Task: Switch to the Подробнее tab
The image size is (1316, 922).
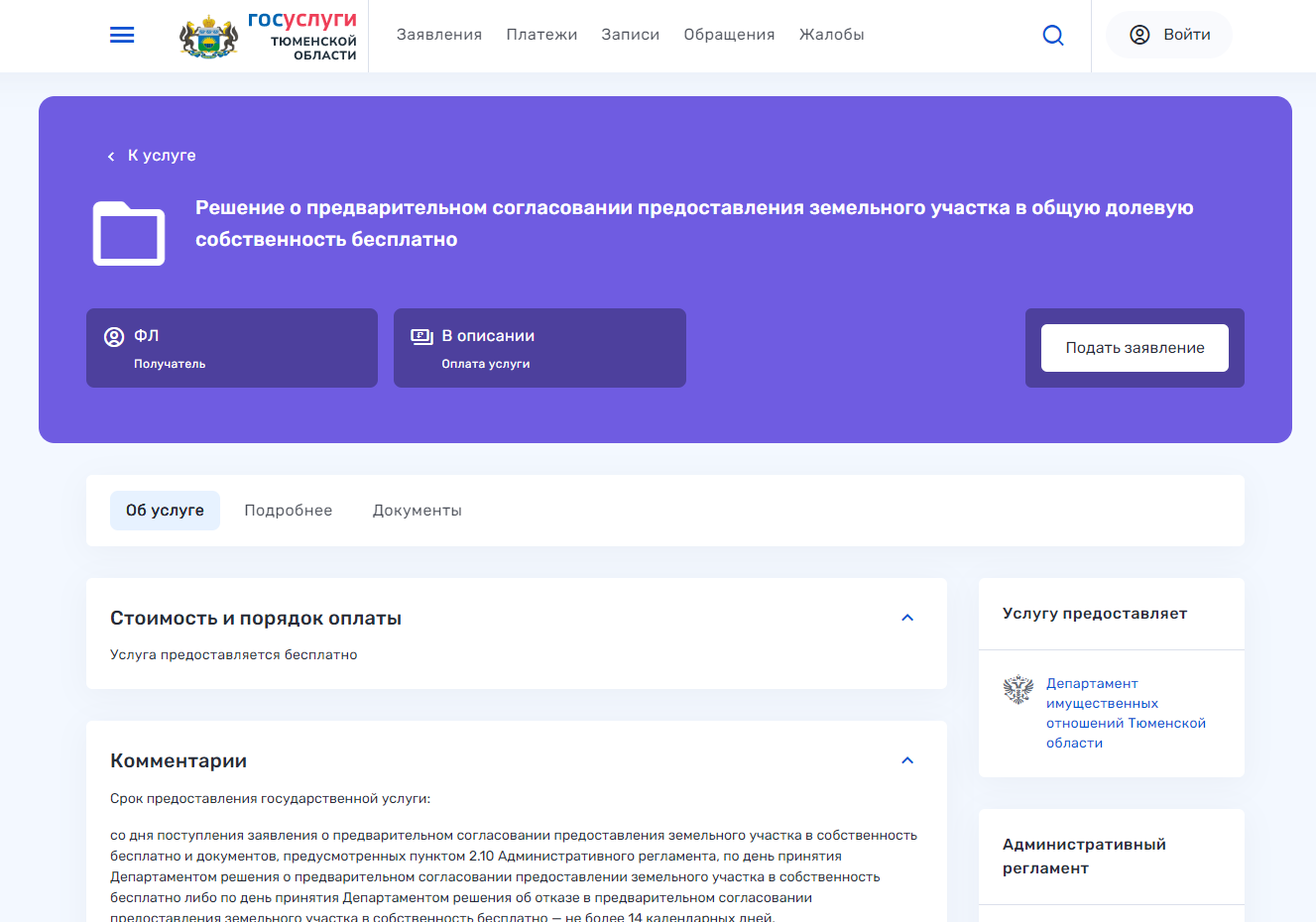Action: pyautogui.click(x=289, y=511)
